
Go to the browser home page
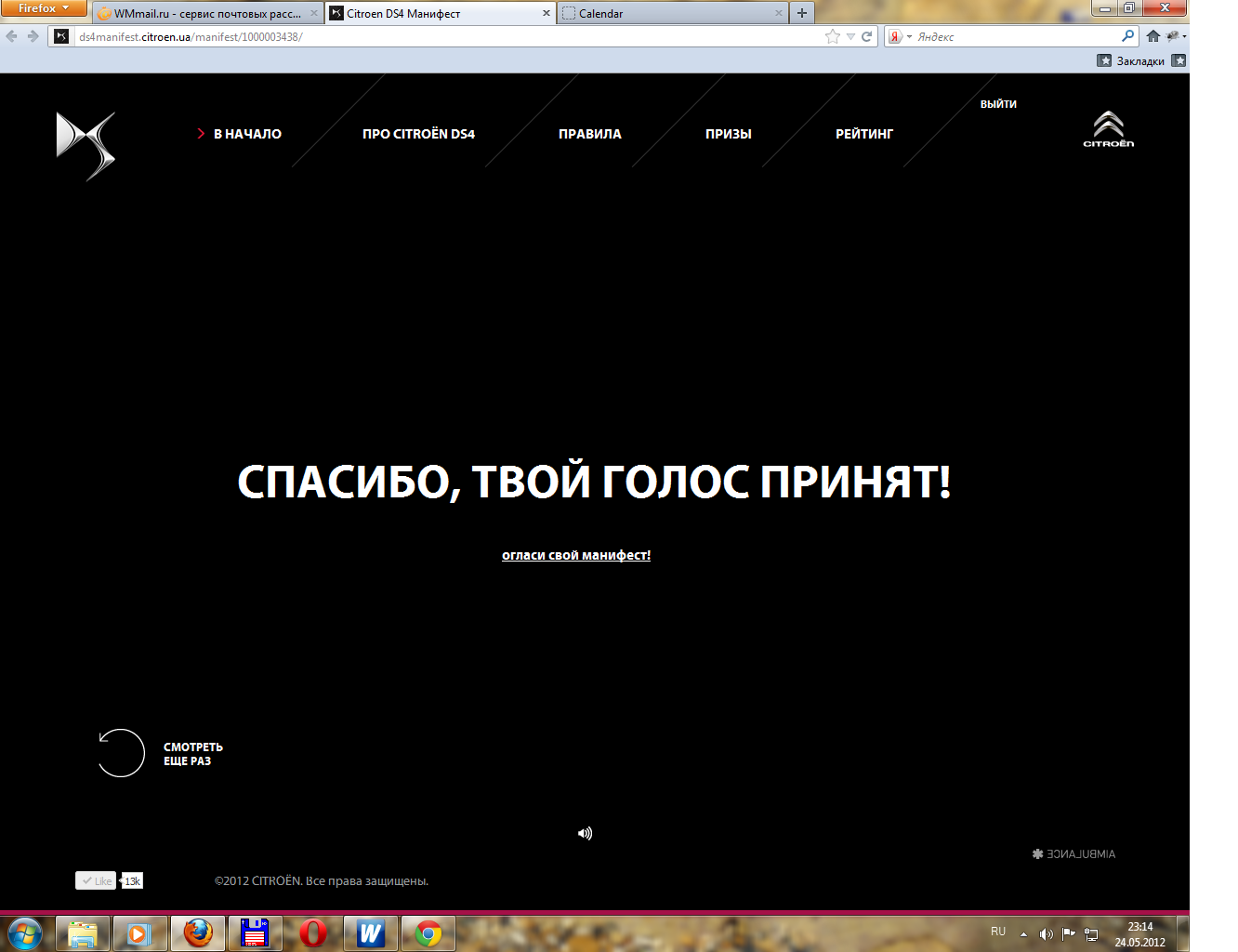pos(1153,36)
